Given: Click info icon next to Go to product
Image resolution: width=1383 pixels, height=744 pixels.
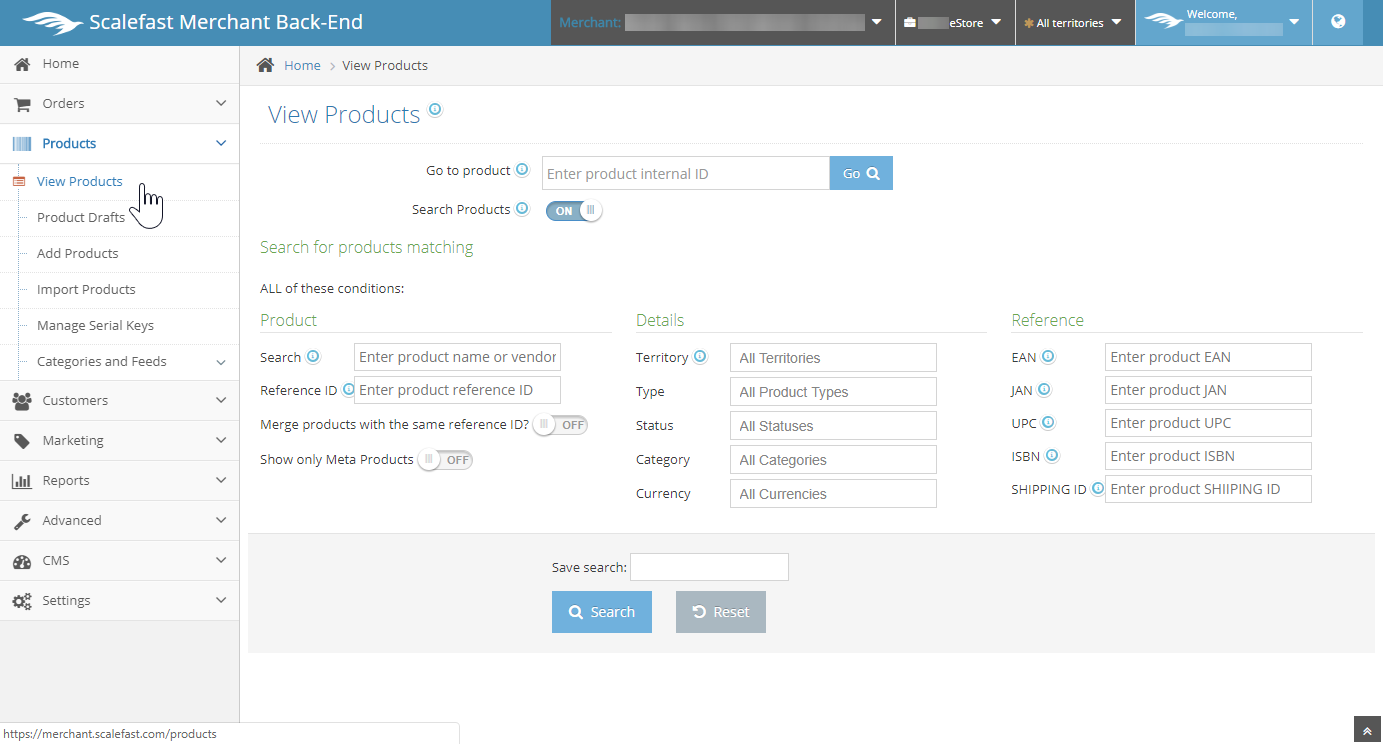Looking at the screenshot, I should (522, 171).
